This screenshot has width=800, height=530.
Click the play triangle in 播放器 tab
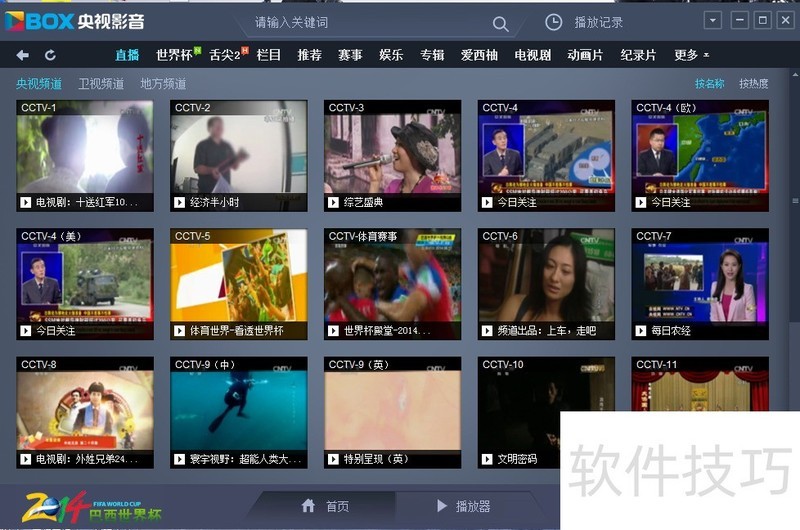pyautogui.click(x=442, y=506)
